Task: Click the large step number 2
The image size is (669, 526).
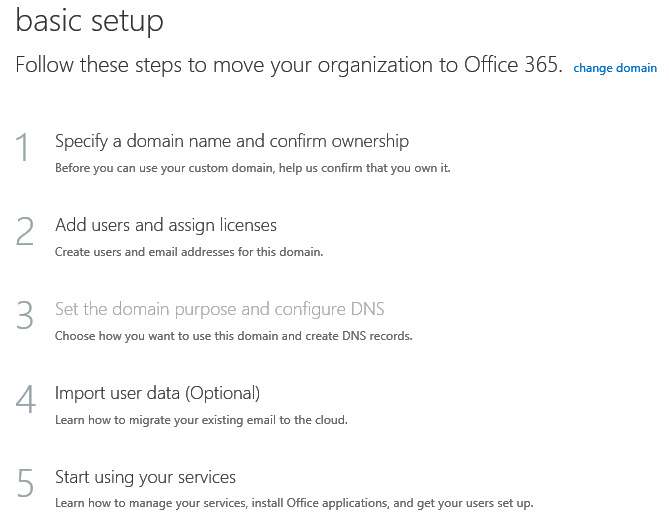Action: (x=25, y=233)
